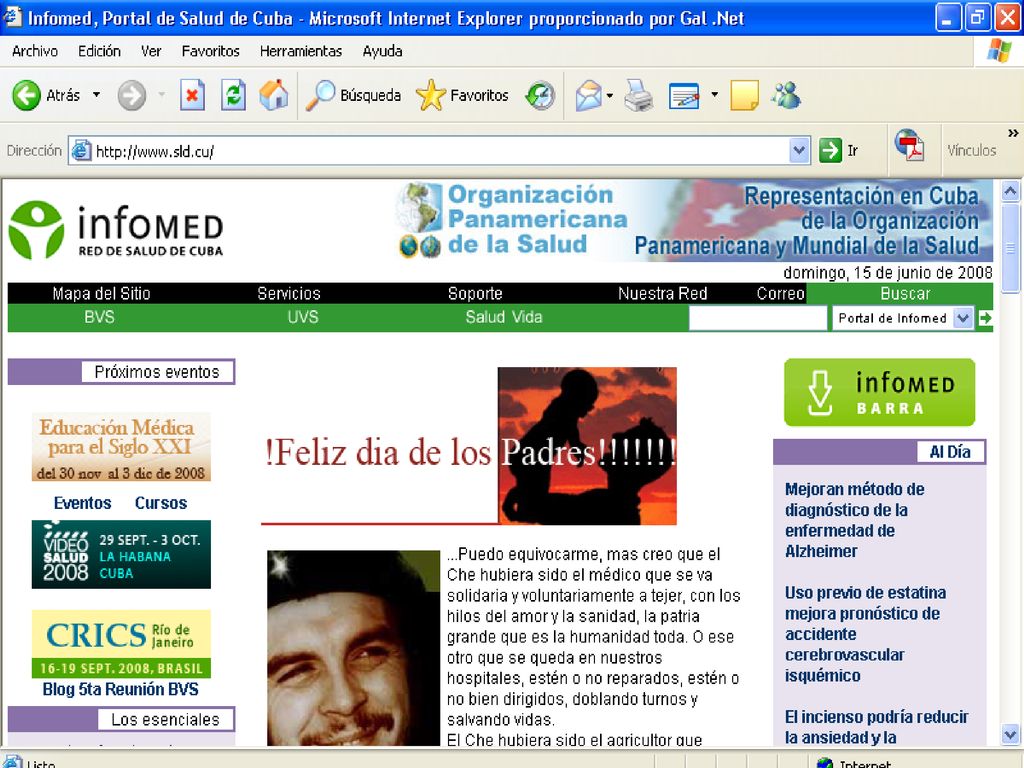Open the Edit button dropdown arrow
The height and width of the screenshot is (768, 1024).
714,95
